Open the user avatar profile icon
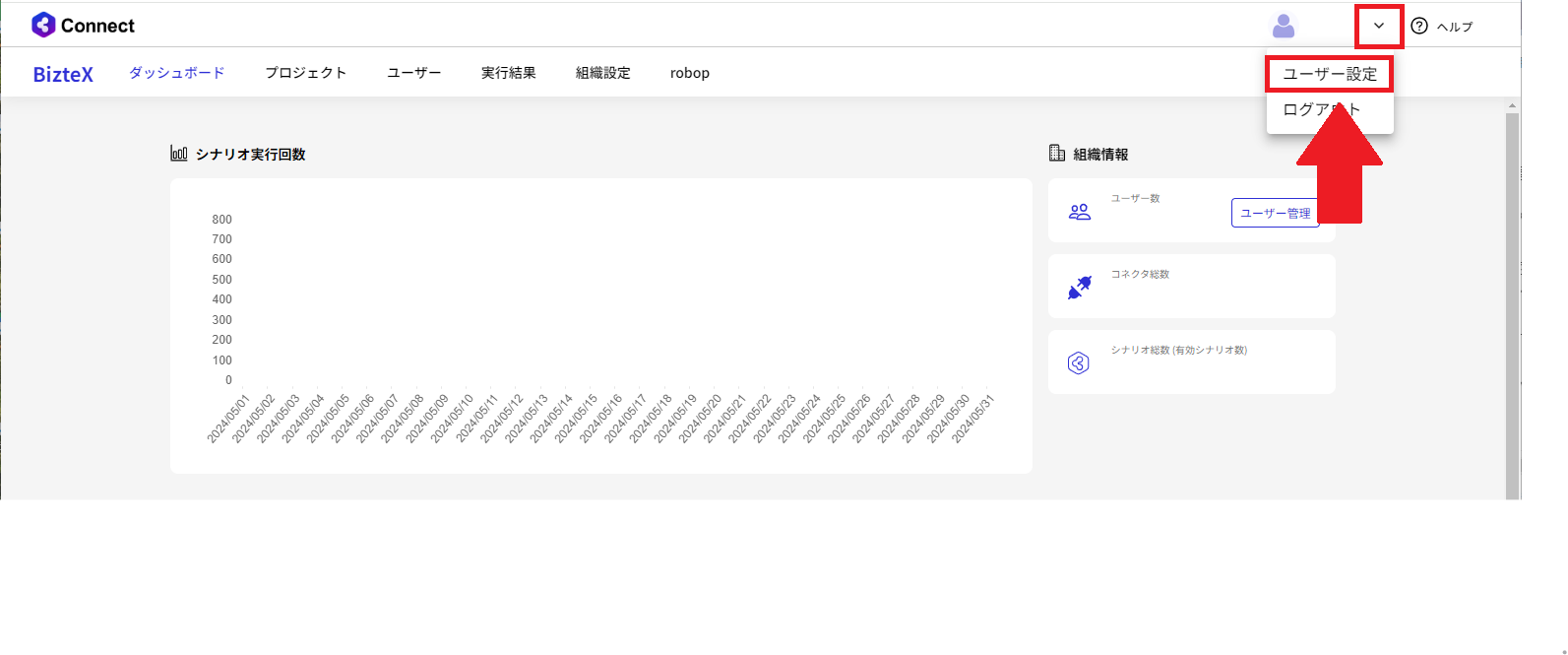 (1284, 27)
